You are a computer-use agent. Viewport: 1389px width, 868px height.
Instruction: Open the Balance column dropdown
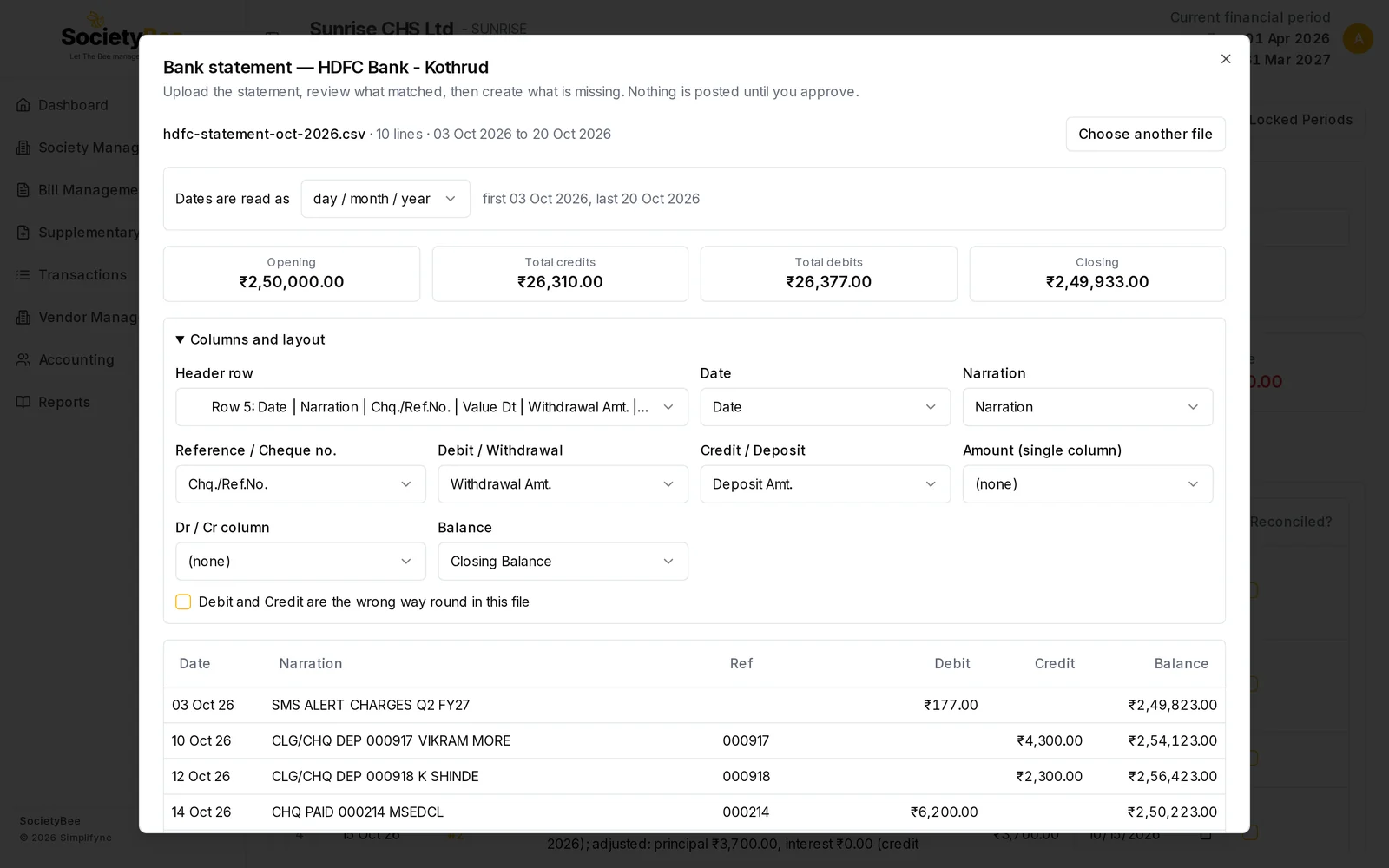click(563, 562)
